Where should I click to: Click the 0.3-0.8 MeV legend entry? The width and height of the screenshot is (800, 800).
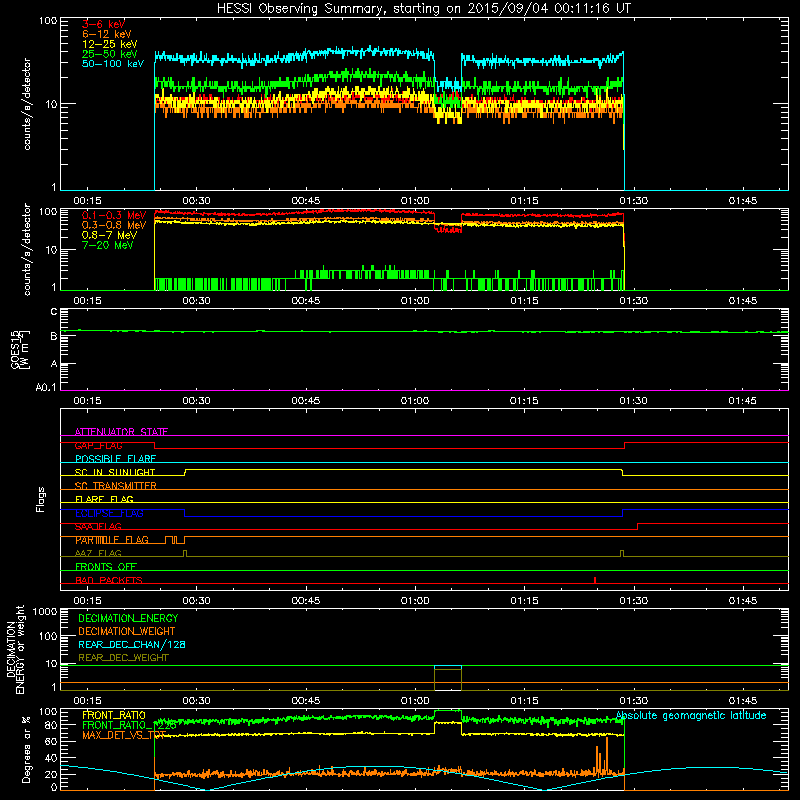[x=114, y=225]
